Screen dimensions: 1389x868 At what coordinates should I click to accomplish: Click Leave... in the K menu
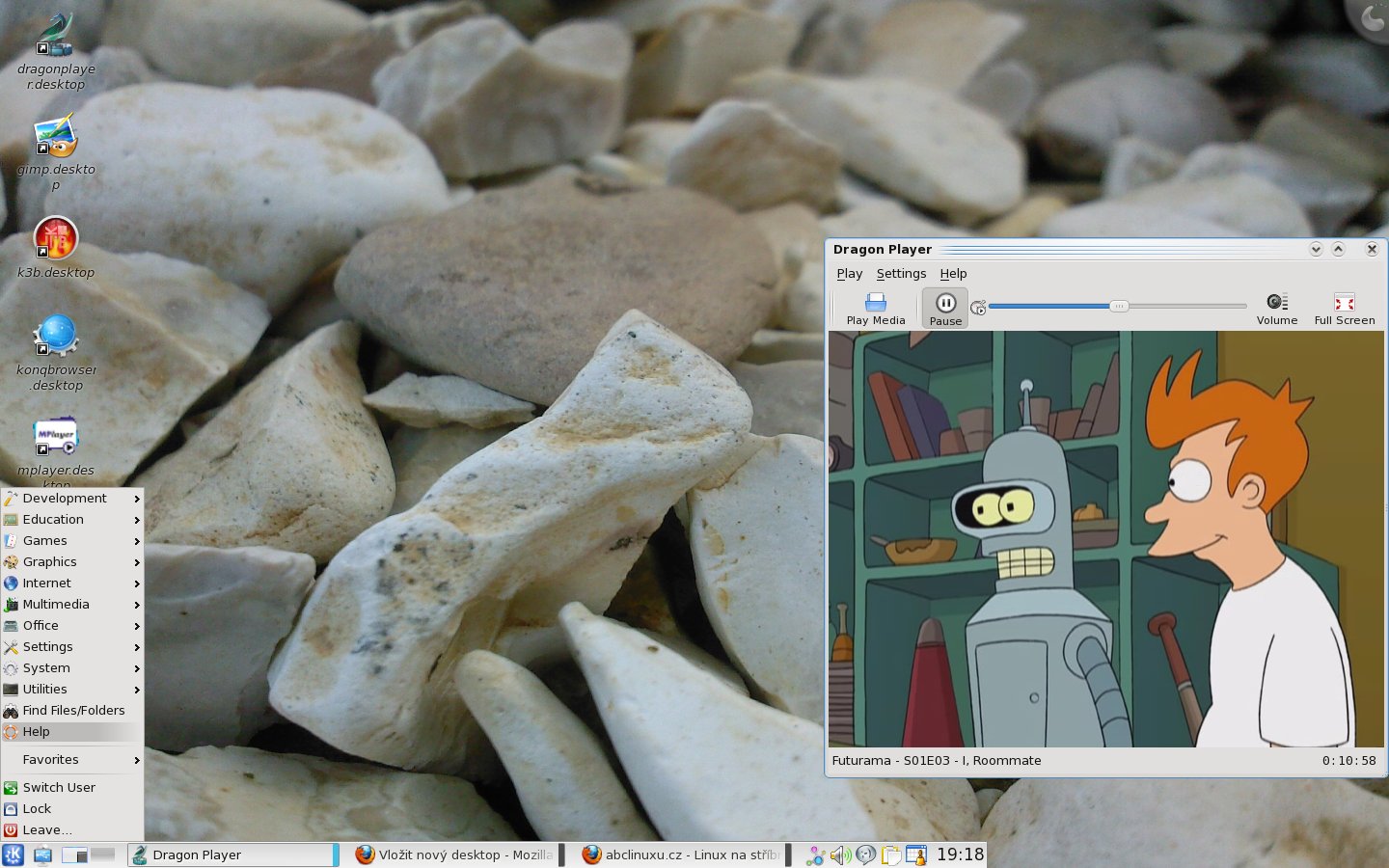click(x=72, y=830)
